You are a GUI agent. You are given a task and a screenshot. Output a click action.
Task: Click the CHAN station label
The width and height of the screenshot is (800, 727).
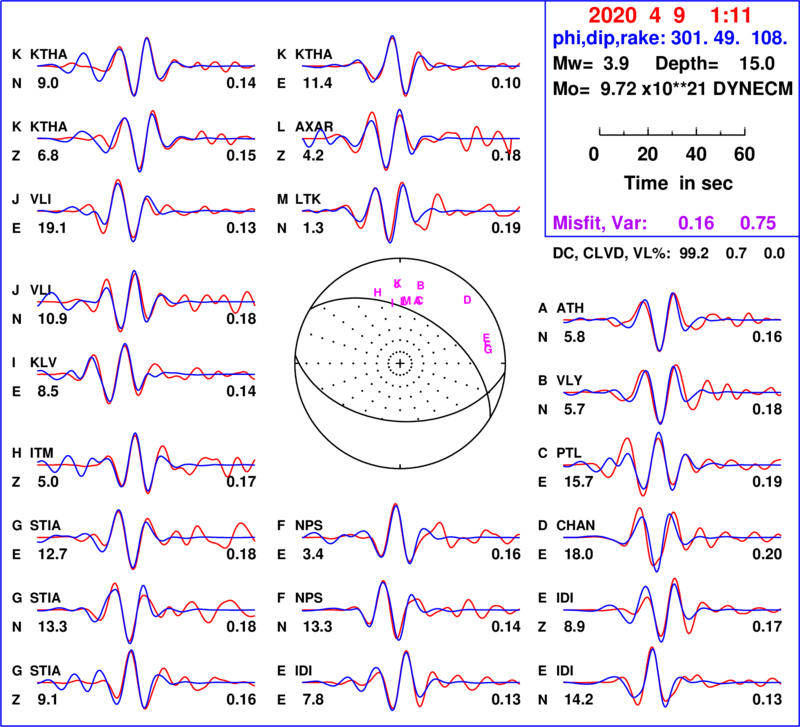[x=576, y=525]
